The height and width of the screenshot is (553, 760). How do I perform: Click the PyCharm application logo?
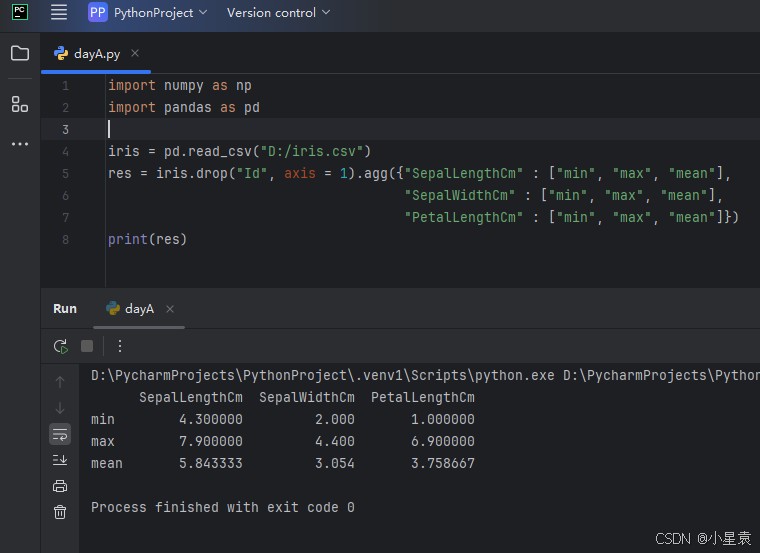coord(20,12)
